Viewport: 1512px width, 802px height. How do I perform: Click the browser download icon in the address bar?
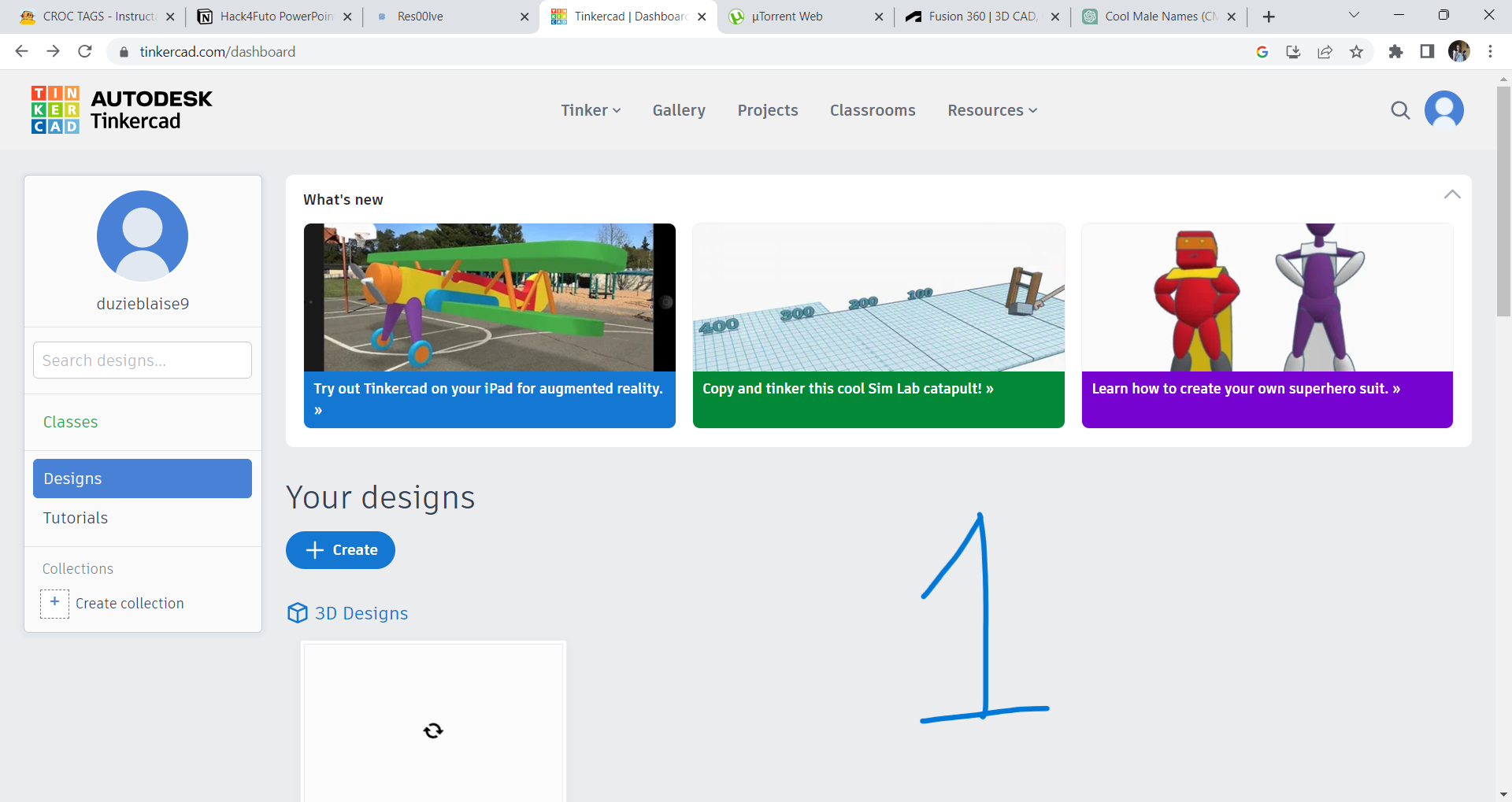pyautogui.click(x=1293, y=51)
